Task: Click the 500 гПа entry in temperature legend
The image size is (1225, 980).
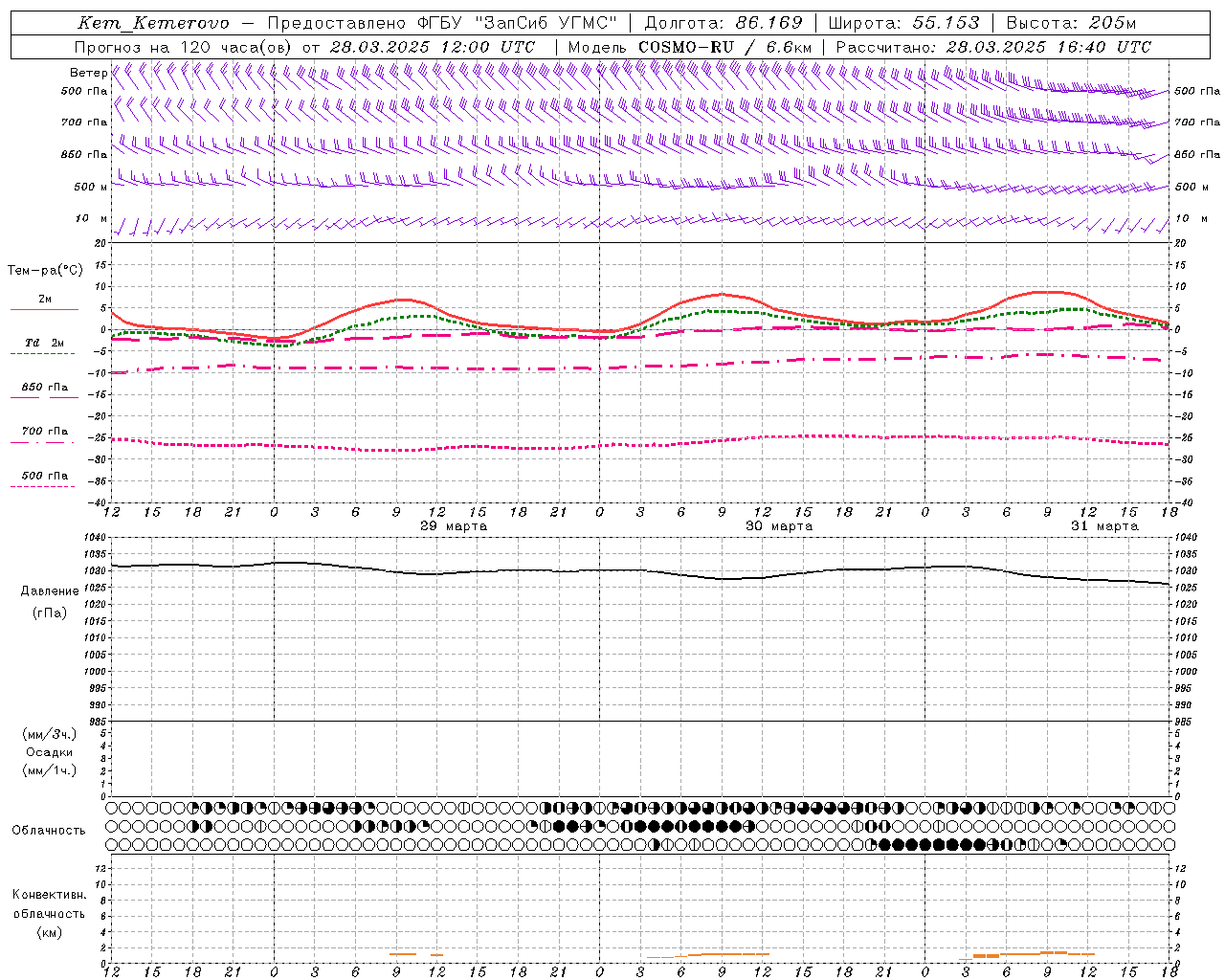Action: pyautogui.click(x=44, y=475)
